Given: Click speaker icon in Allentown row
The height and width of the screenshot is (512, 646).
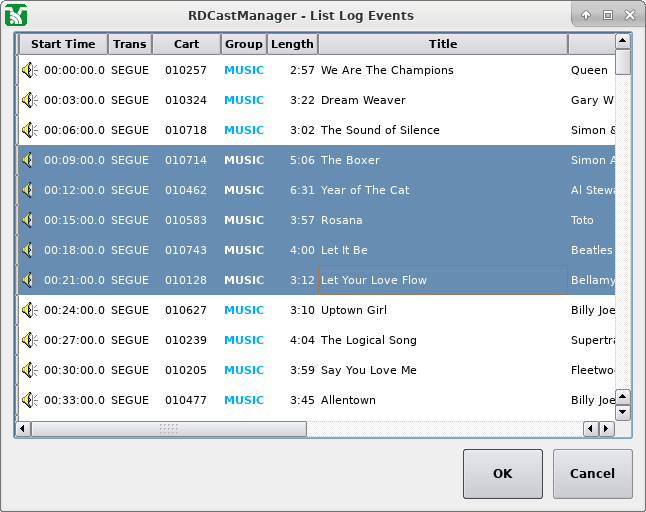Looking at the screenshot, I should click(x=29, y=400).
